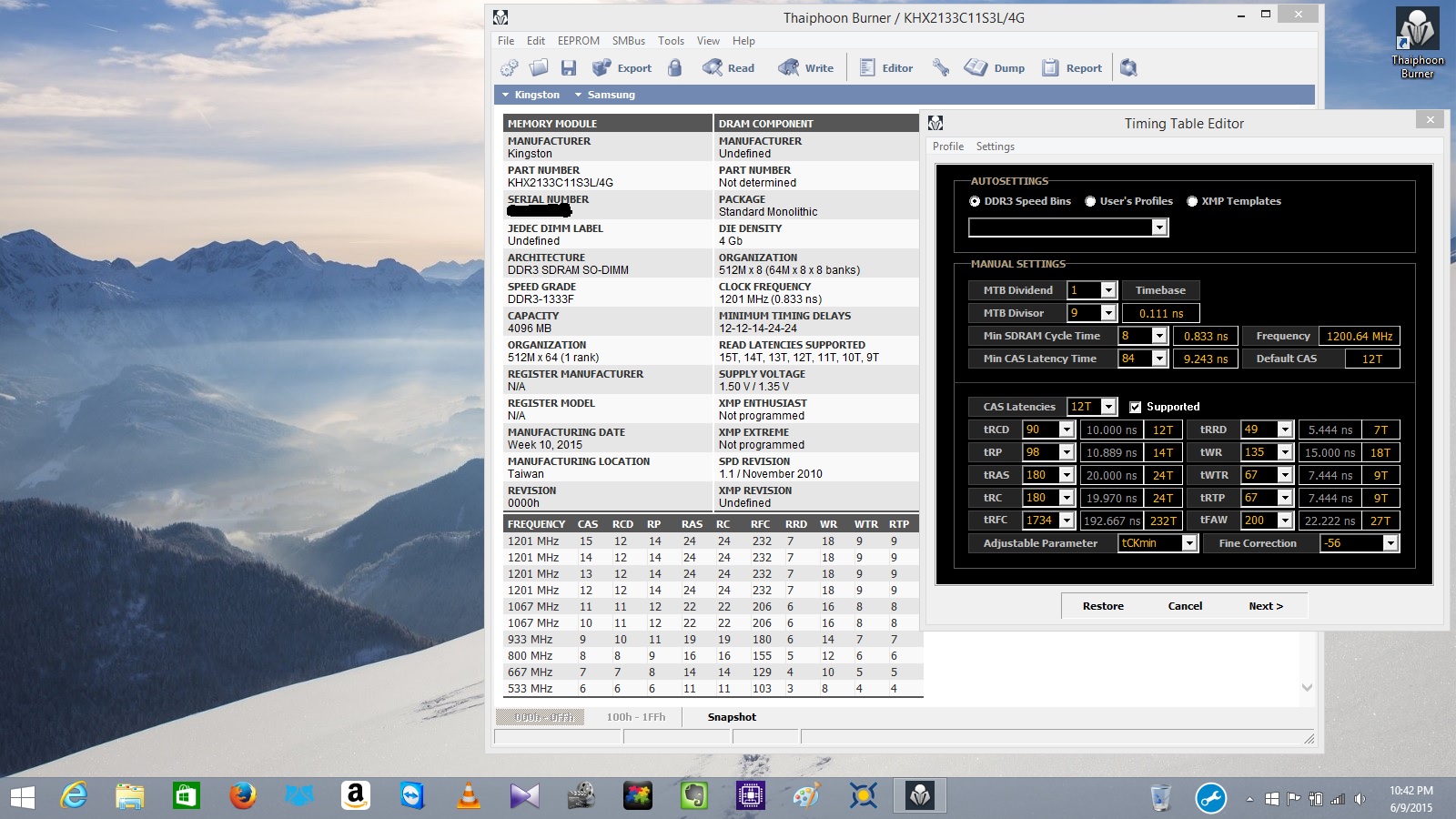Select DDR3 Speed Bins radio option
Image resolution: width=1456 pixels, height=819 pixels.
[975, 201]
